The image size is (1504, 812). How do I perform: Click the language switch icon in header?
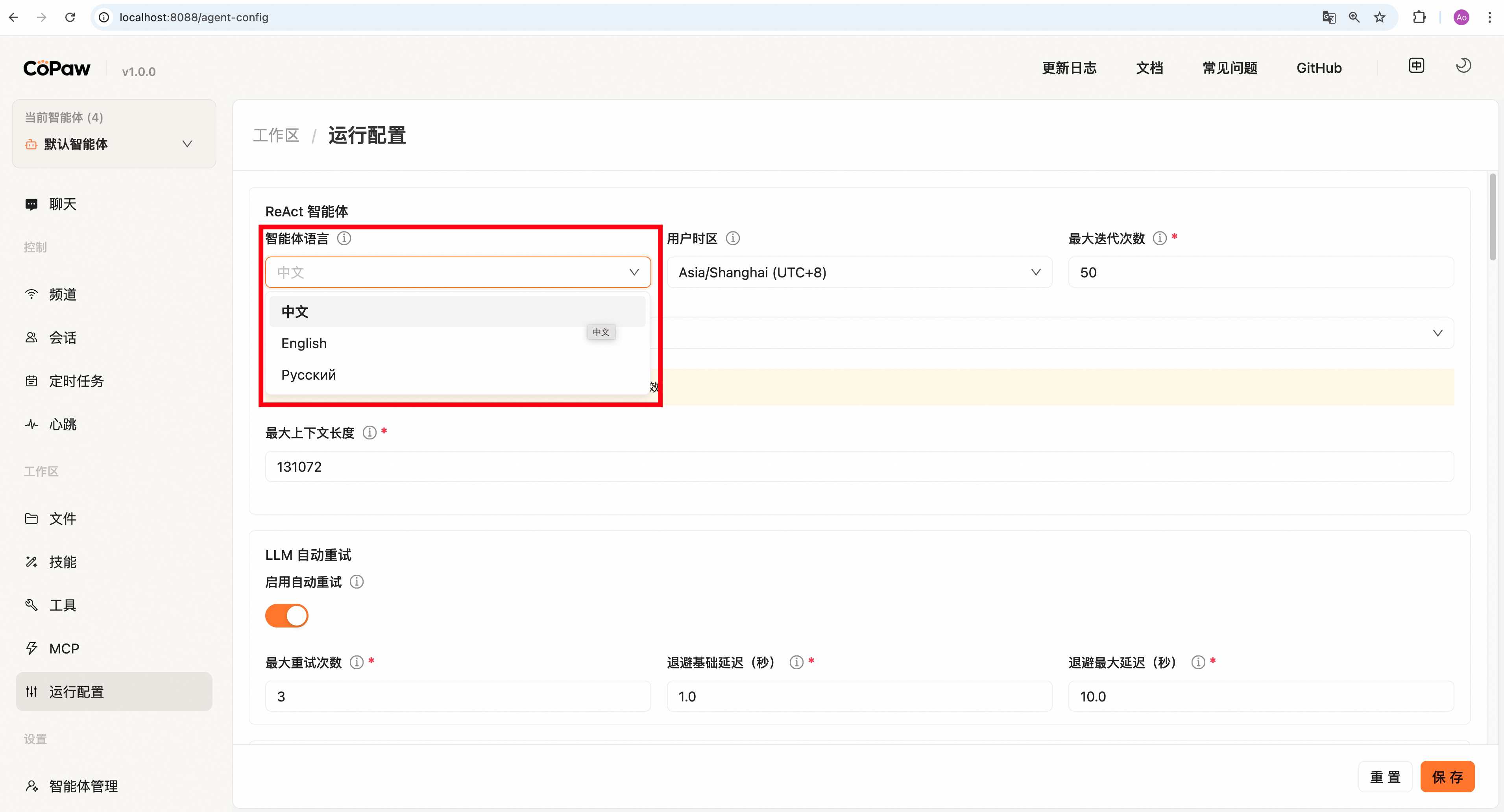[x=1416, y=66]
